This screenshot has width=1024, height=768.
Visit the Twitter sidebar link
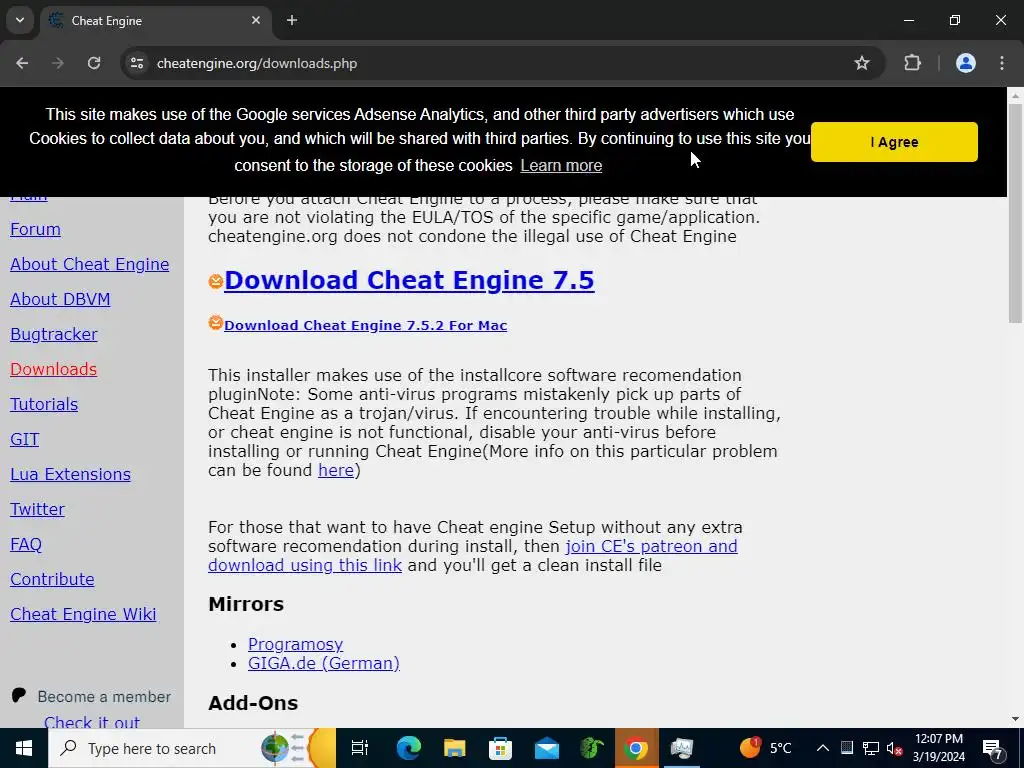pos(37,509)
